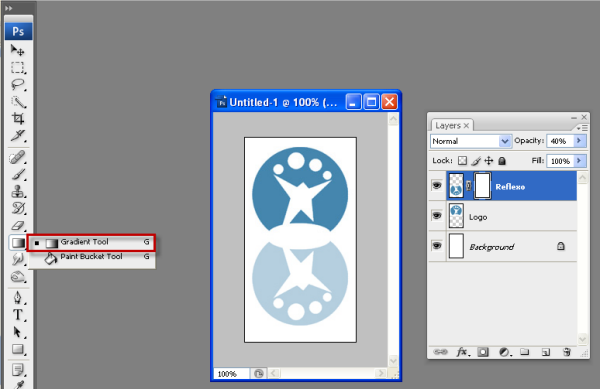Select the Eraser tool
The image size is (600, 389).
[x=18, y=225]
